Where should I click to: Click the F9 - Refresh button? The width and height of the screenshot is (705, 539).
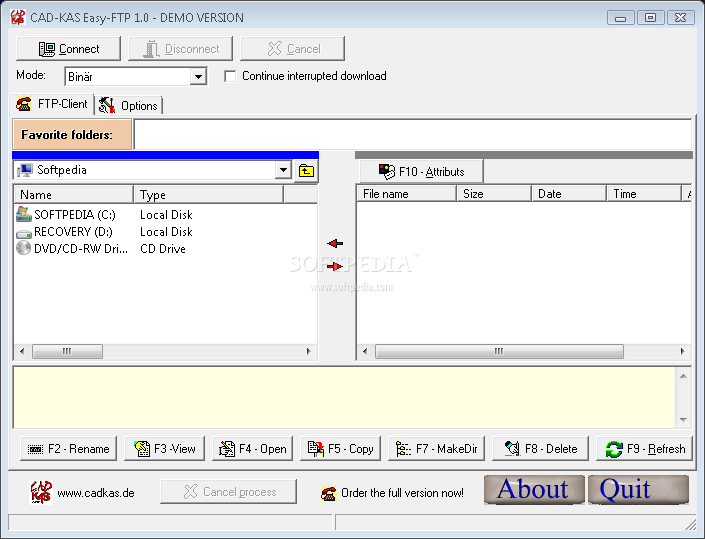[x=644, y=449]
